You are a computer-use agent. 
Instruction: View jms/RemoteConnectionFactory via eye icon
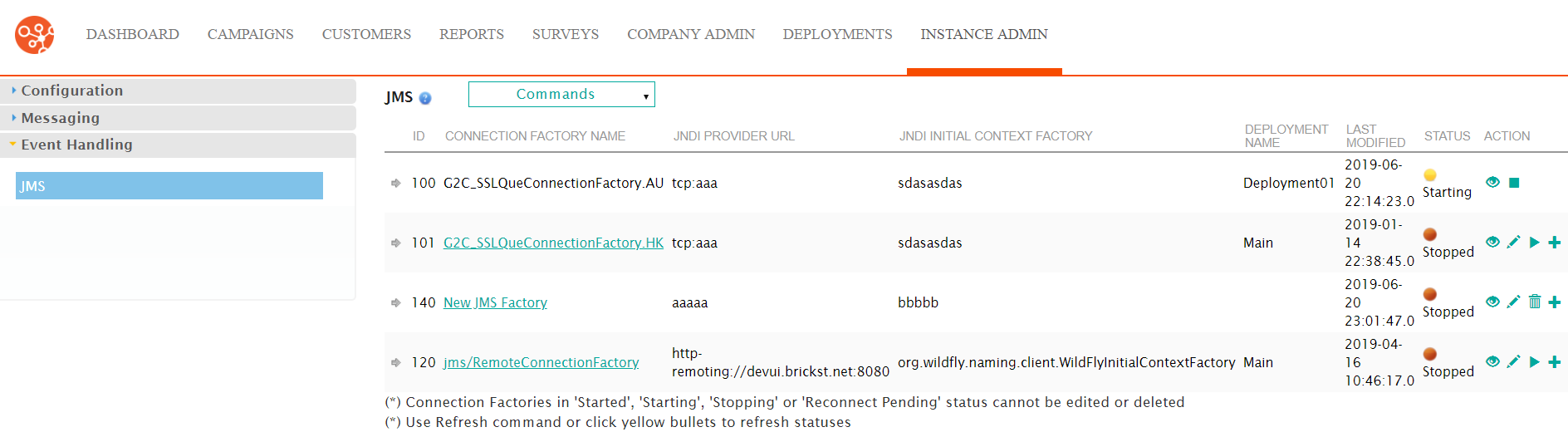1492,361
